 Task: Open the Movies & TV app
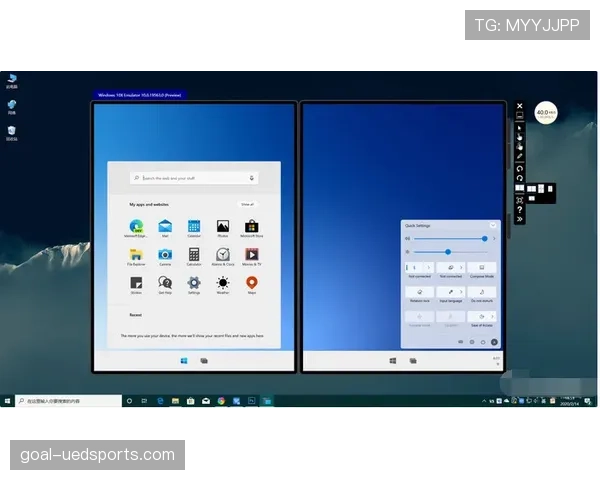[x=251, y=254]
